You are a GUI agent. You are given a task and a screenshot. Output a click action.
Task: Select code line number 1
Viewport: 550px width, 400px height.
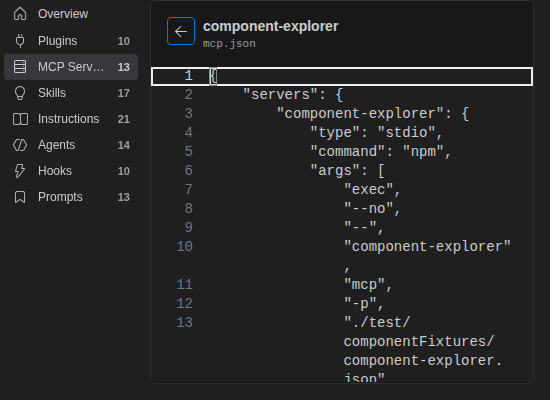pos(188,76)
